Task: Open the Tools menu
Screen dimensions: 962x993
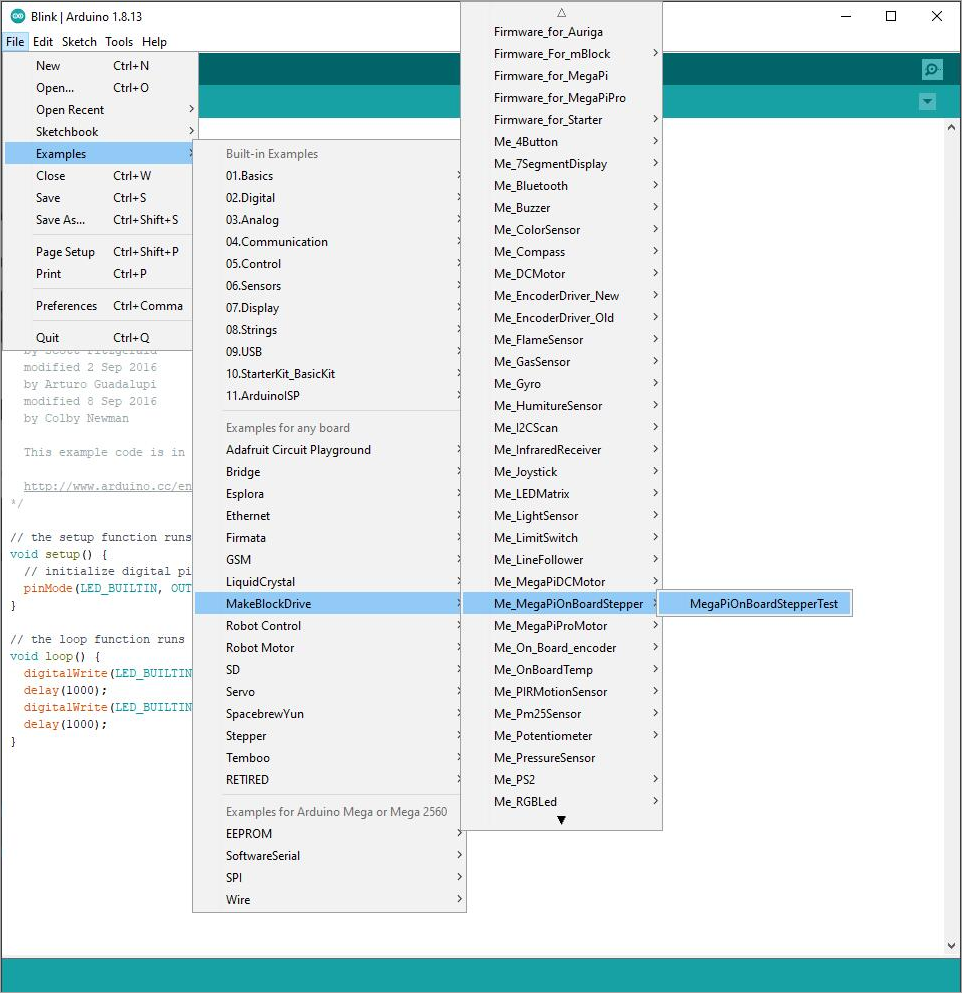Action: 119,41
